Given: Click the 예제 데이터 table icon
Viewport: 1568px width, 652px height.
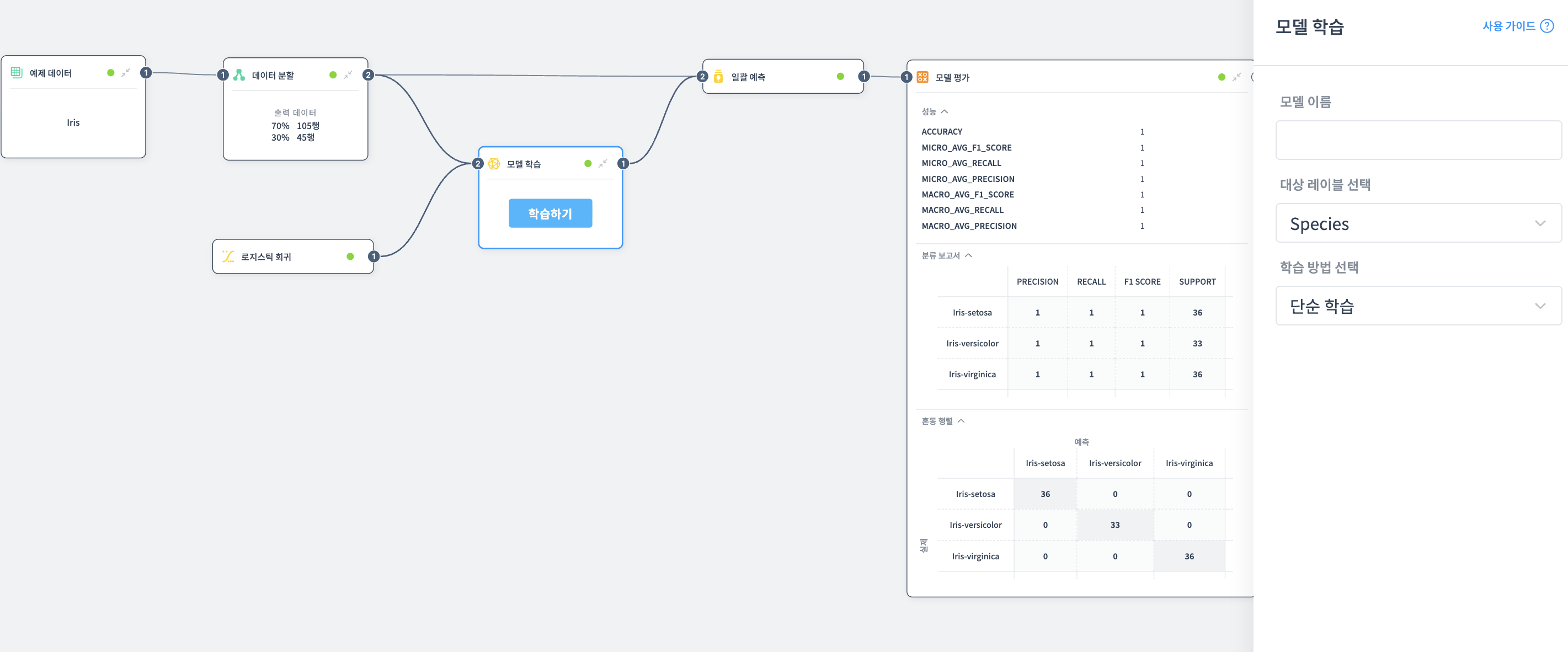Looking at the screenshot, I should pos(17,72).
